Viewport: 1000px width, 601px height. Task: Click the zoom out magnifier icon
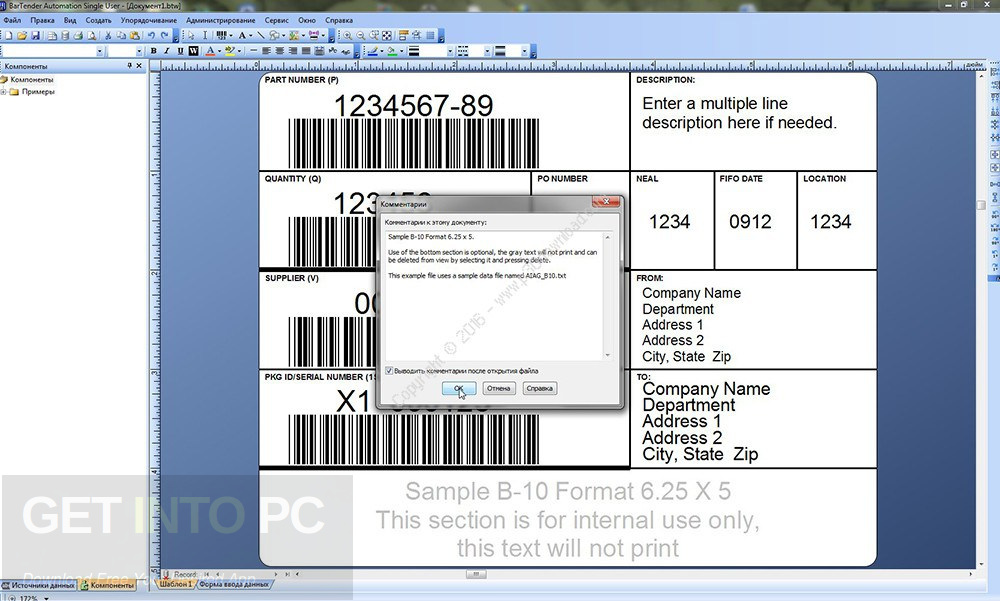361,36
